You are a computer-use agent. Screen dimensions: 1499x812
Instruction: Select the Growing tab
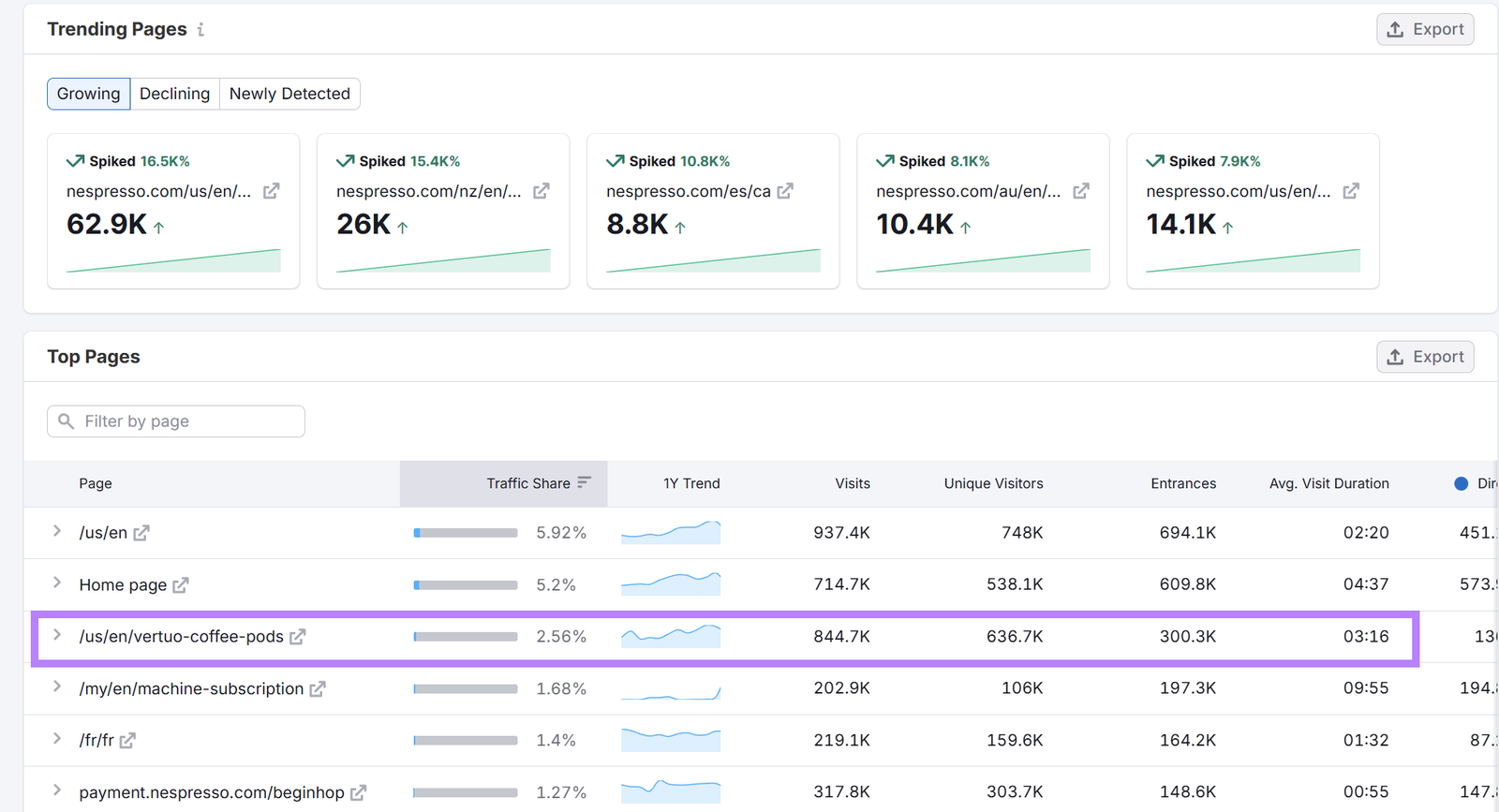pyautogui.click(x=88, y=94)
